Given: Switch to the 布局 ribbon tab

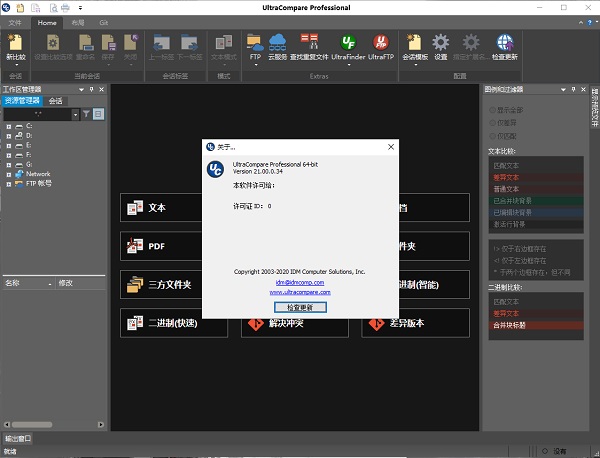Looking at the screenshot, I should coord(76,21).
